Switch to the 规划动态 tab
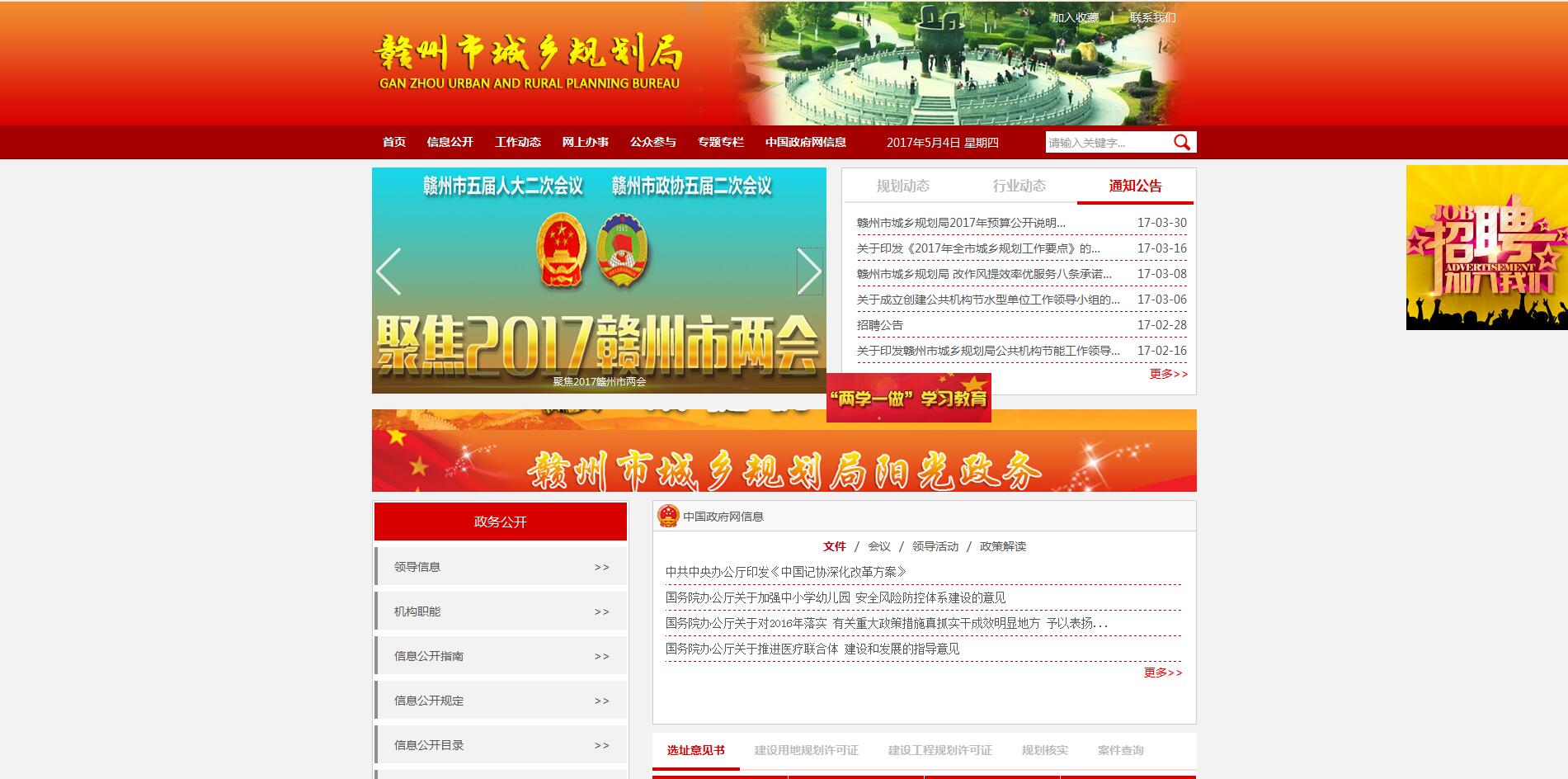 coord(902,186)
